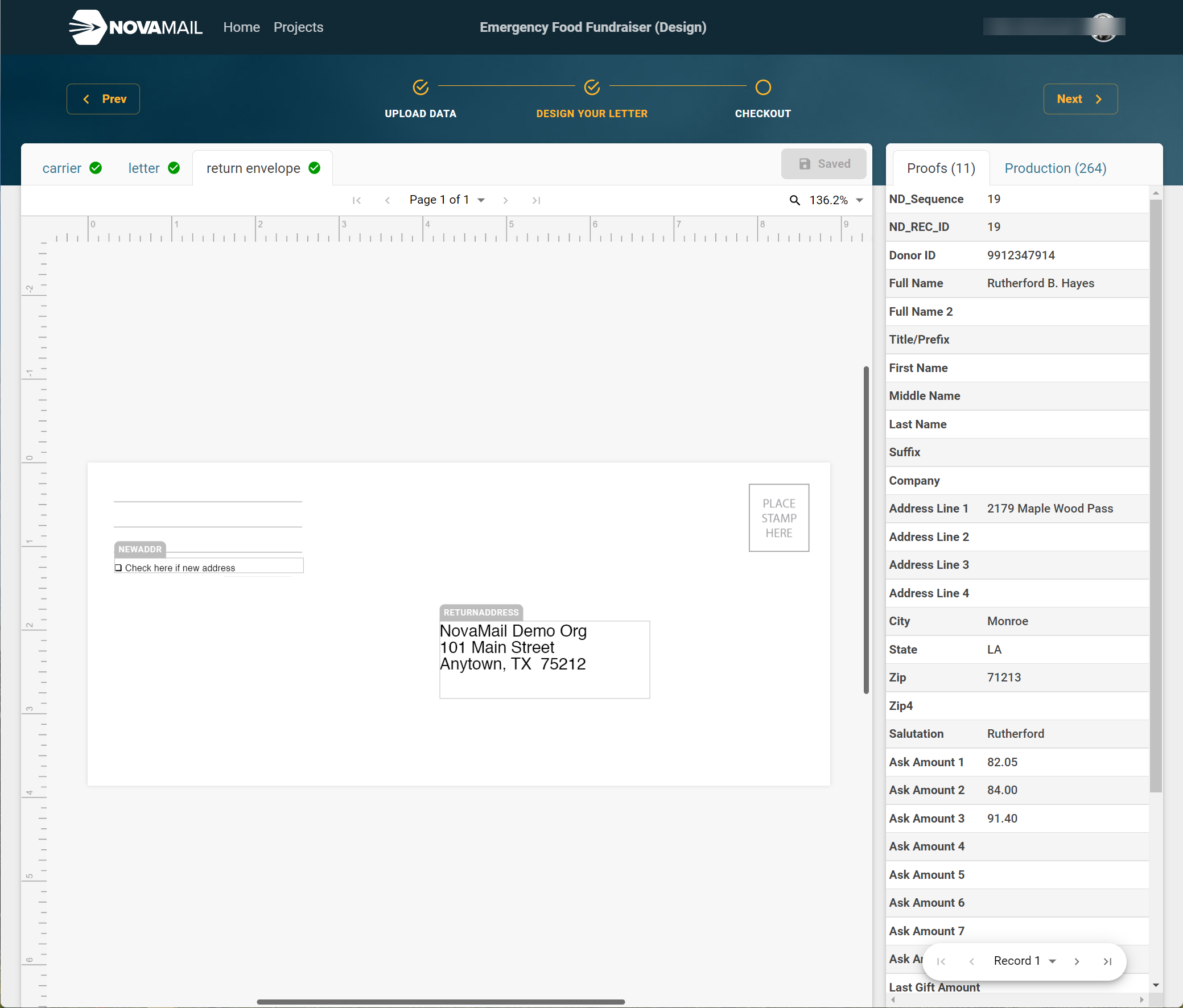This screenshot has width=1183, height=1008.
Task: Click Donor ID value '9912347914'
Action: [x=1021, y=255]
